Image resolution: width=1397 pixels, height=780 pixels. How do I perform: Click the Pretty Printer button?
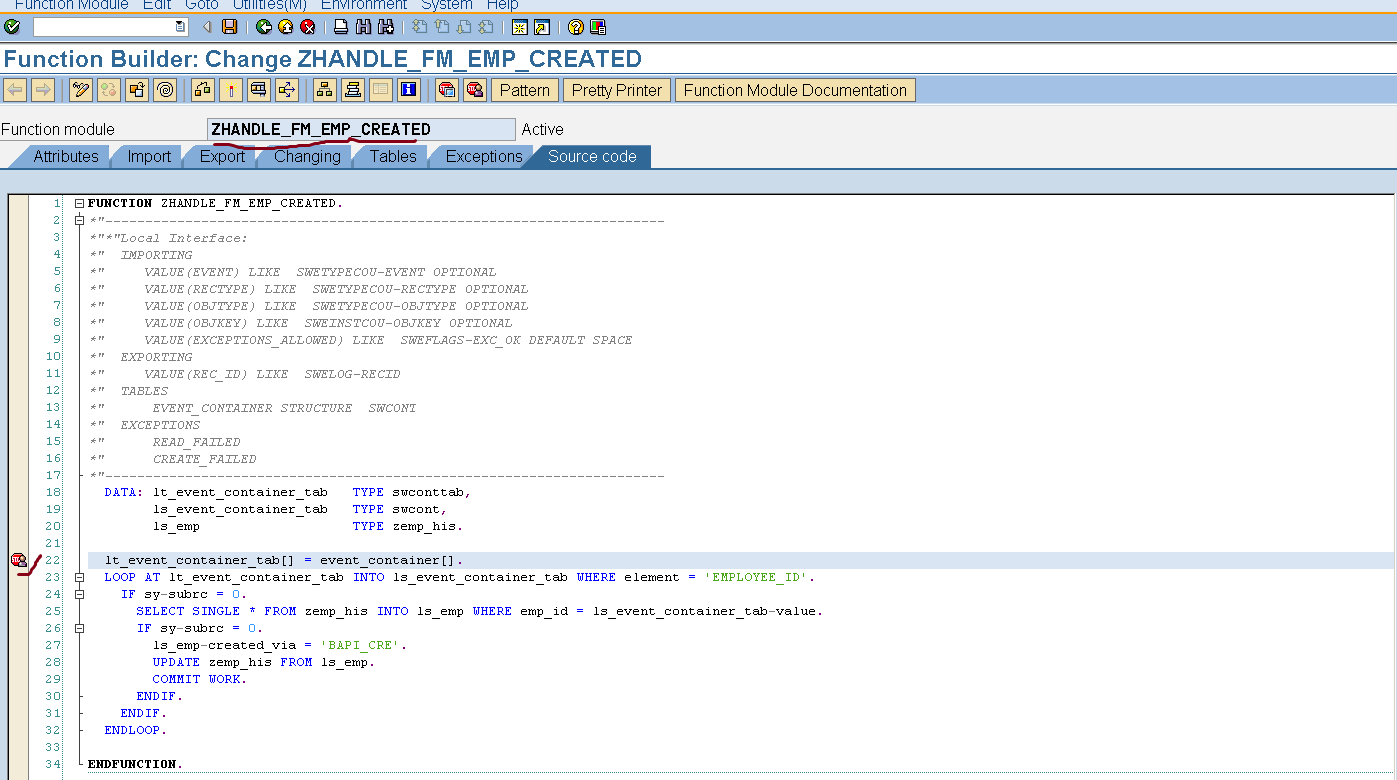tap(616, 90)
